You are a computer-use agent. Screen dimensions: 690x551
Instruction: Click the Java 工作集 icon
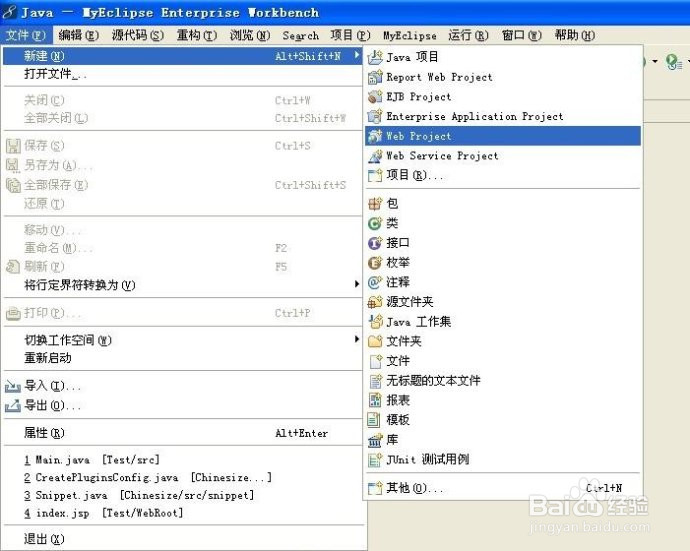(375, 322)
